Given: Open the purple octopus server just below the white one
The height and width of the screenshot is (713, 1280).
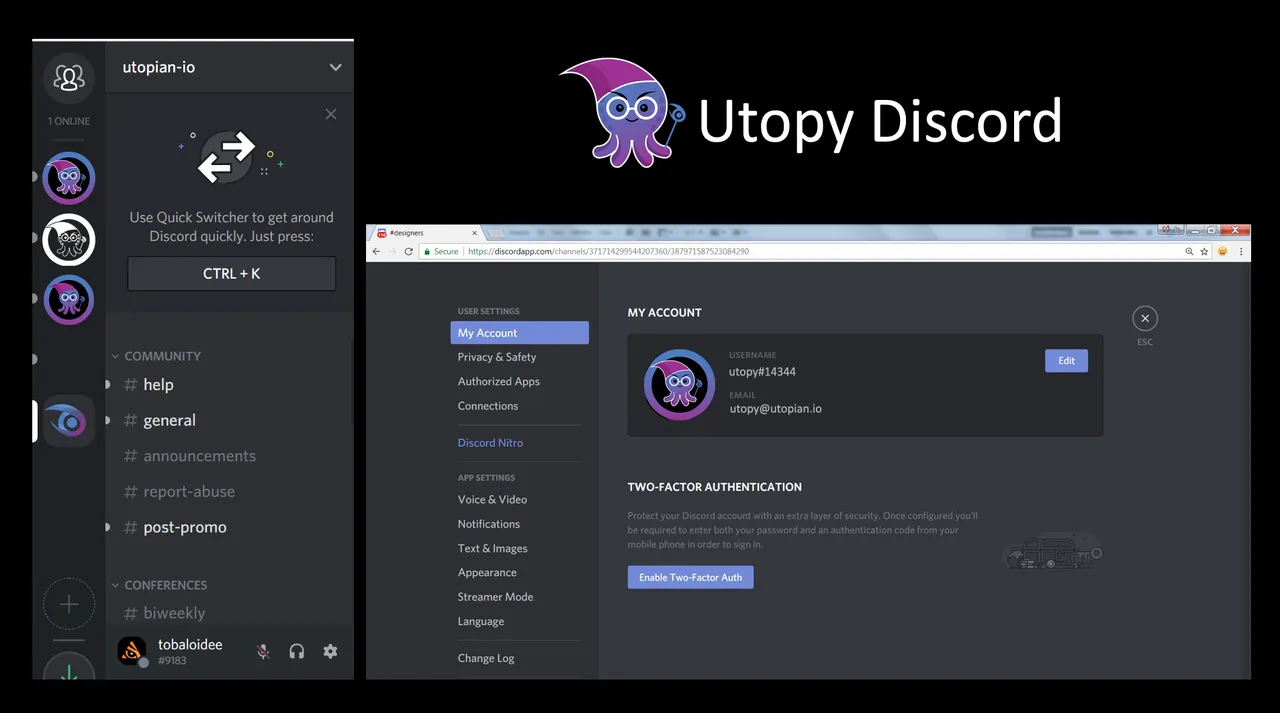Looking at the screenshot, I should pyautogui.click(x=69, y=300).
